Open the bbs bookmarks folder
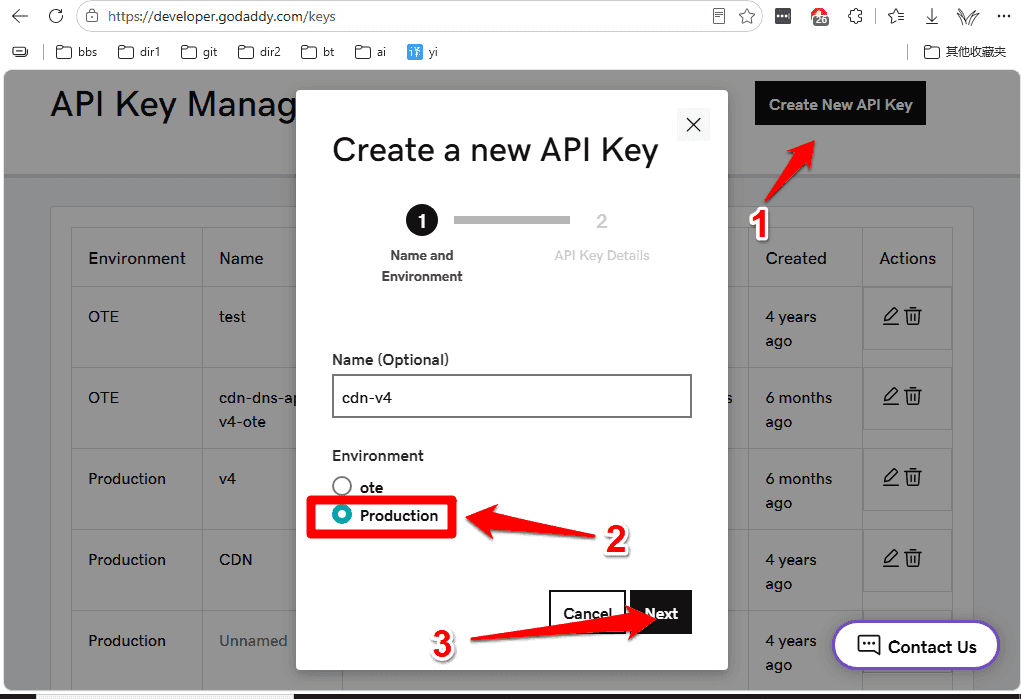 (x=76, y=52)
